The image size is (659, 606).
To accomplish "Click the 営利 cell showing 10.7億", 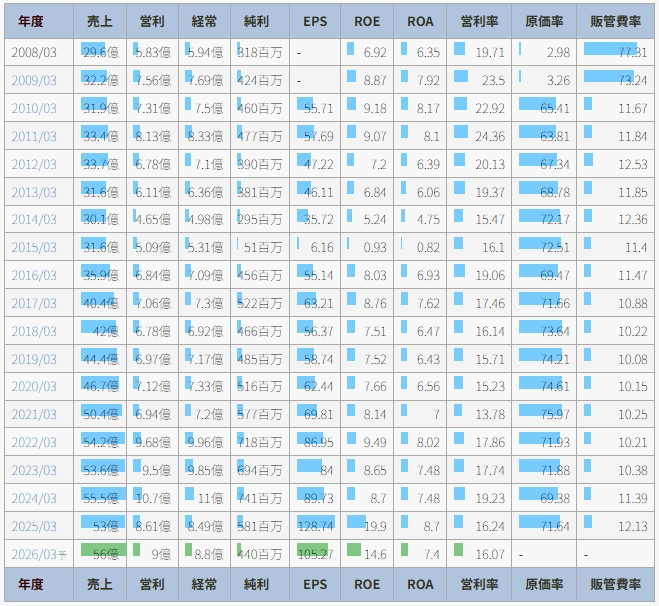I will tap(152, 498).
